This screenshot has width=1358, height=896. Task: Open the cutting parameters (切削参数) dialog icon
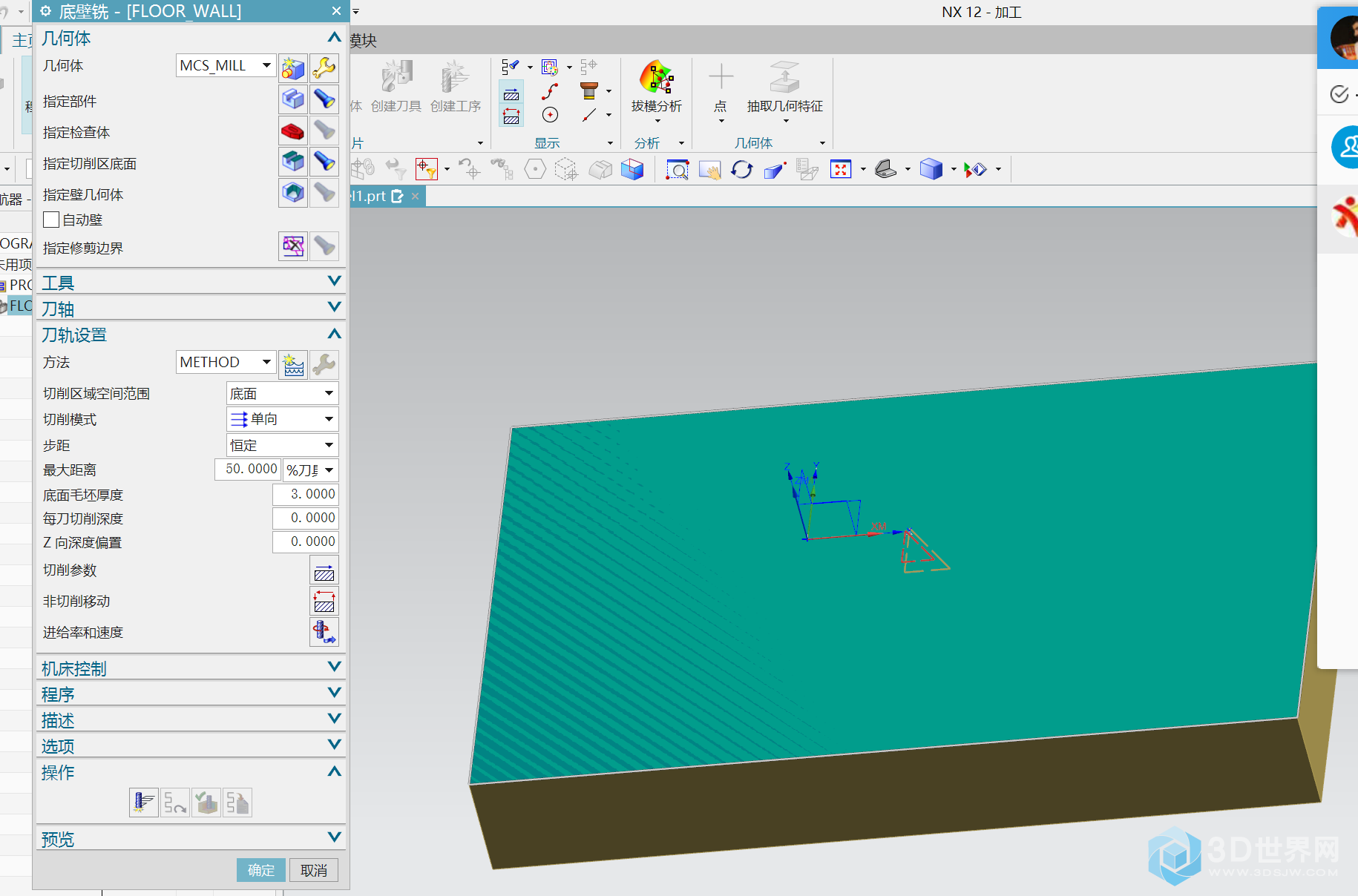tap(324, 570)
